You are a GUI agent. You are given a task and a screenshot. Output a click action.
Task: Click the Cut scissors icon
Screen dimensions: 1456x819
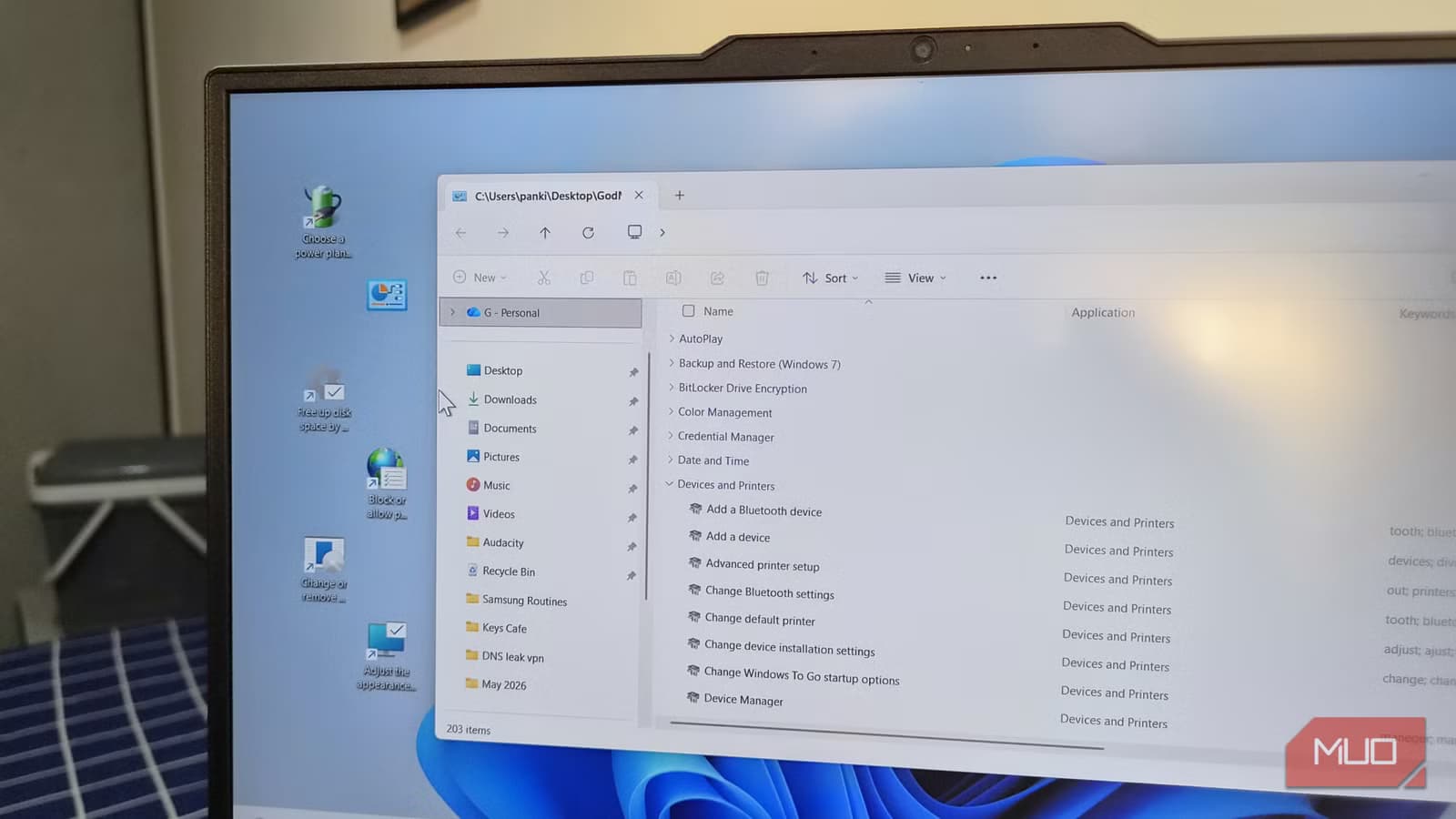(543, 278)
